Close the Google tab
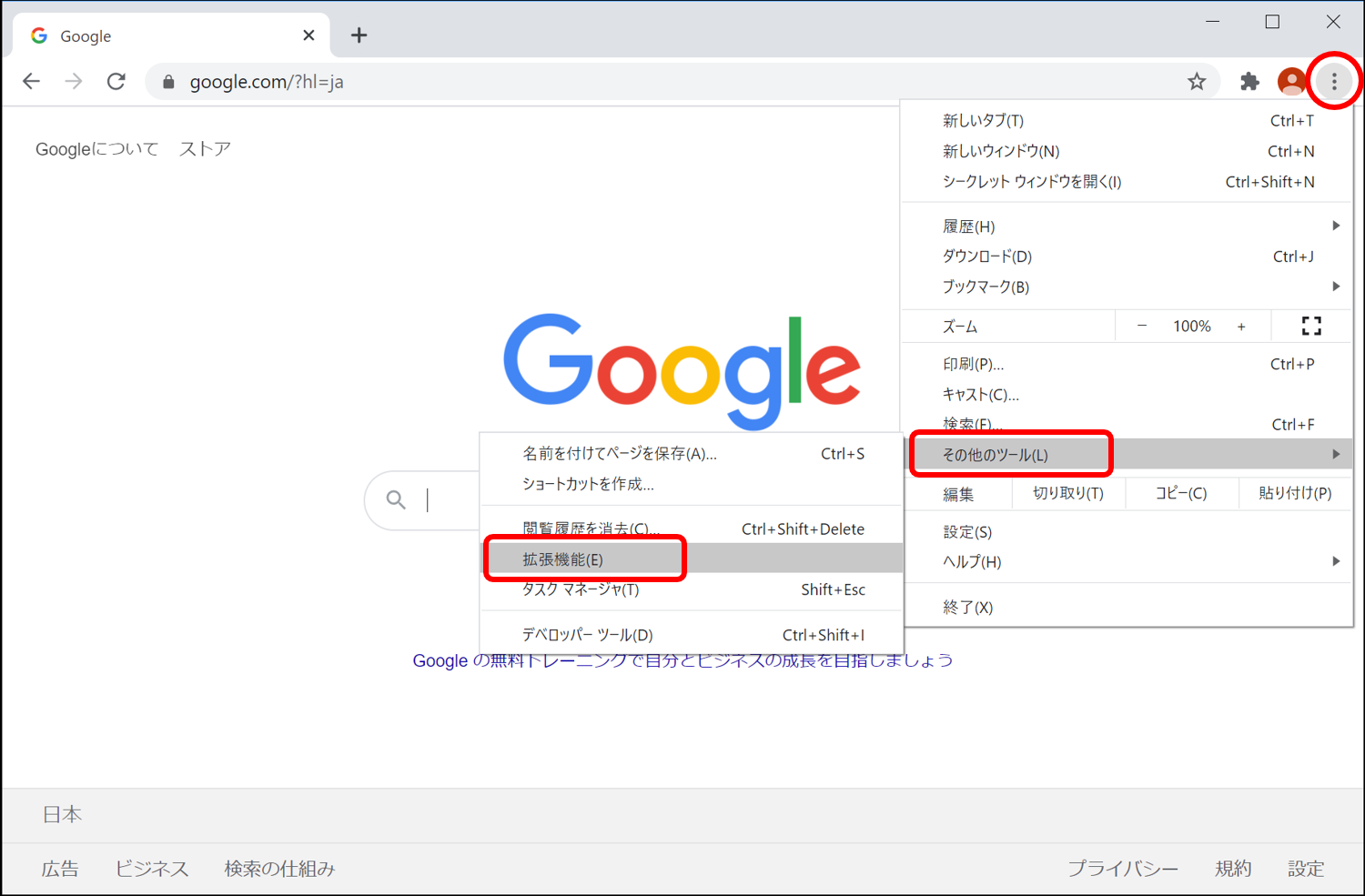1365x896 pixels. pos(308,35)
